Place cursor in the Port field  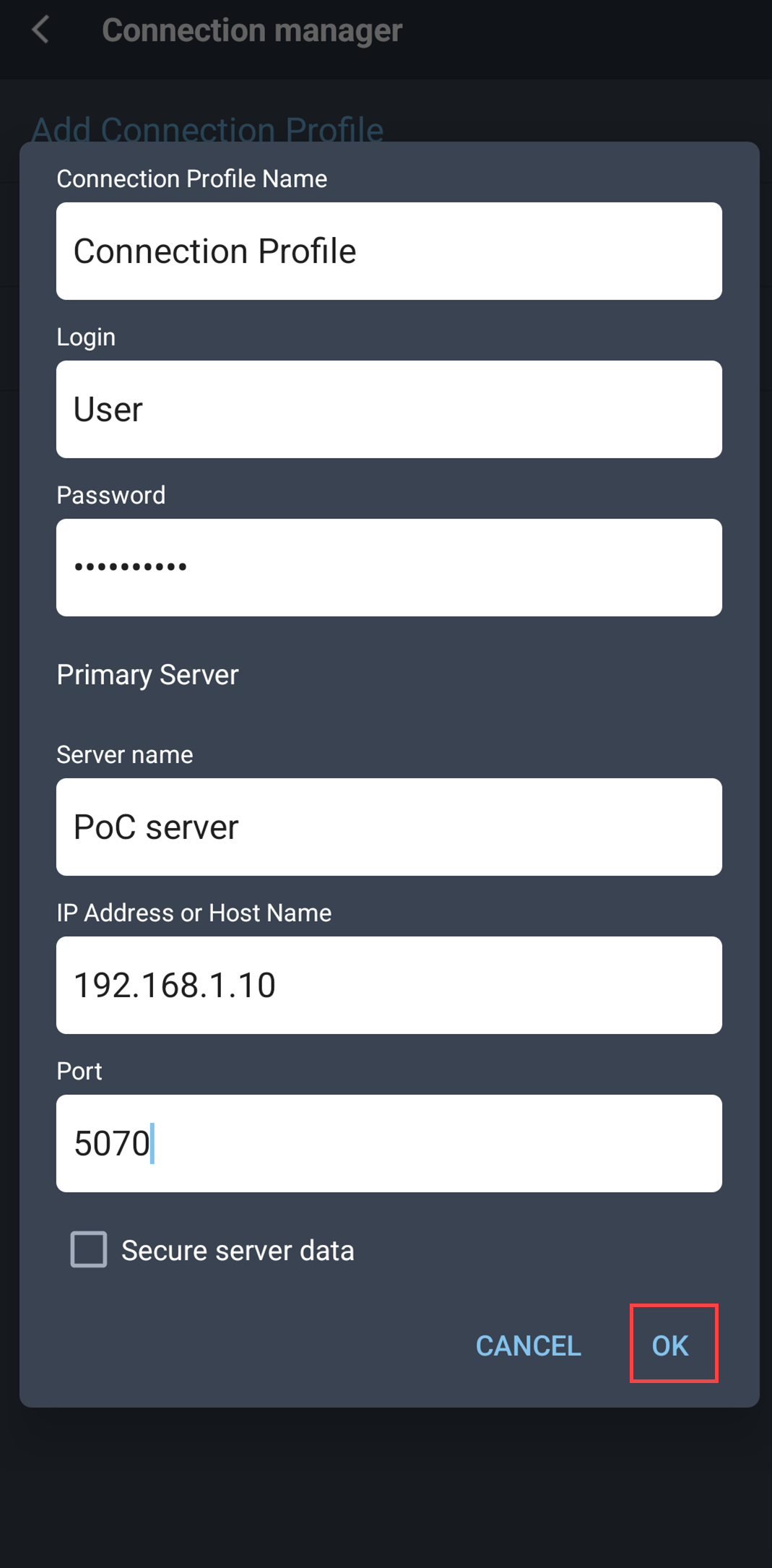[x=389, y=1142]
